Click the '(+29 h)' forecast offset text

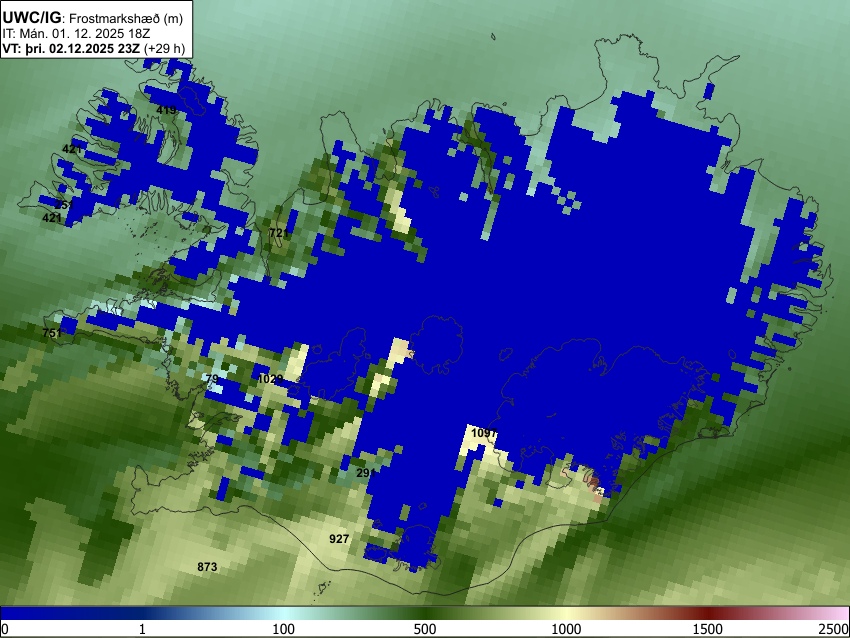[x=164, y=48]
